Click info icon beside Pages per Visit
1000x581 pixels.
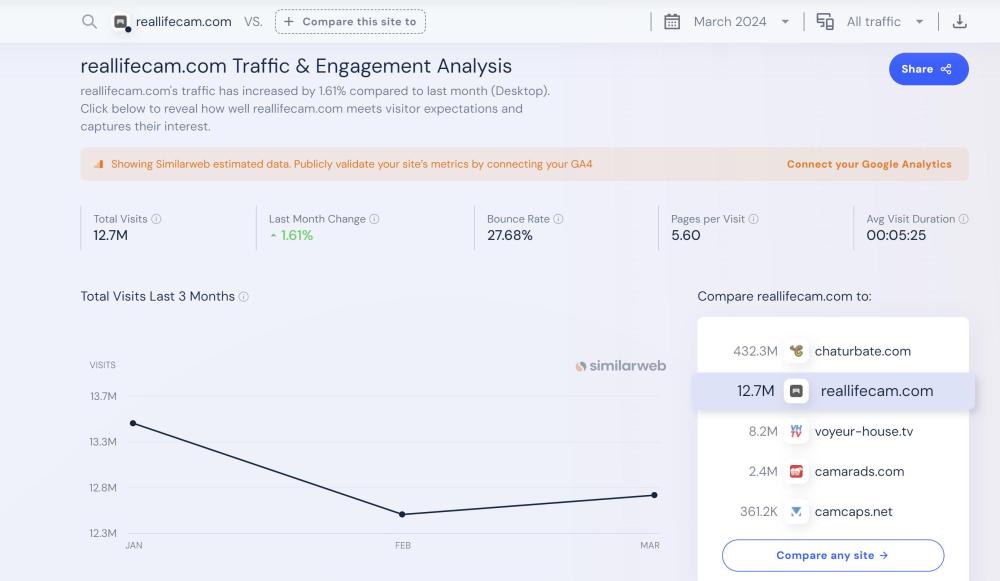(753, 219)
